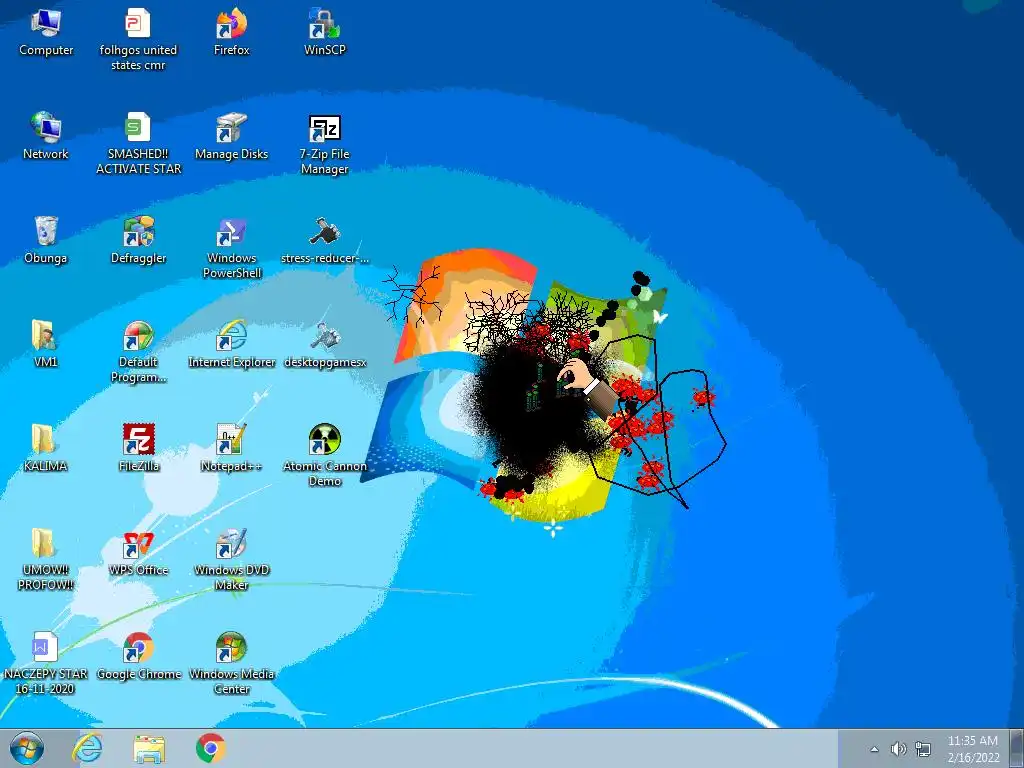Open the Computer desktop icon
The width and height of the screenshot is (1024, 768).
pos(46,33)
